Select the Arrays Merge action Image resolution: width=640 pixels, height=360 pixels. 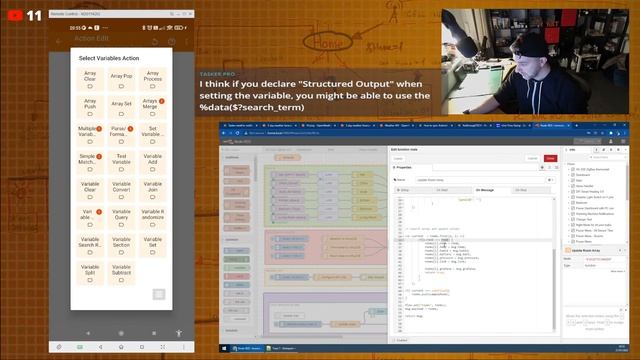pos(152,107)
